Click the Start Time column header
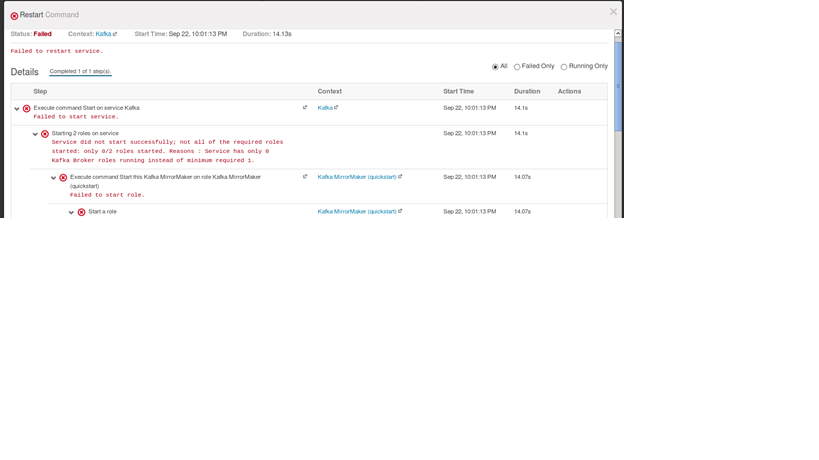Image resolution: width=819 pixels, height=460 pixels. pyautogui.click(x=459, y=91)
